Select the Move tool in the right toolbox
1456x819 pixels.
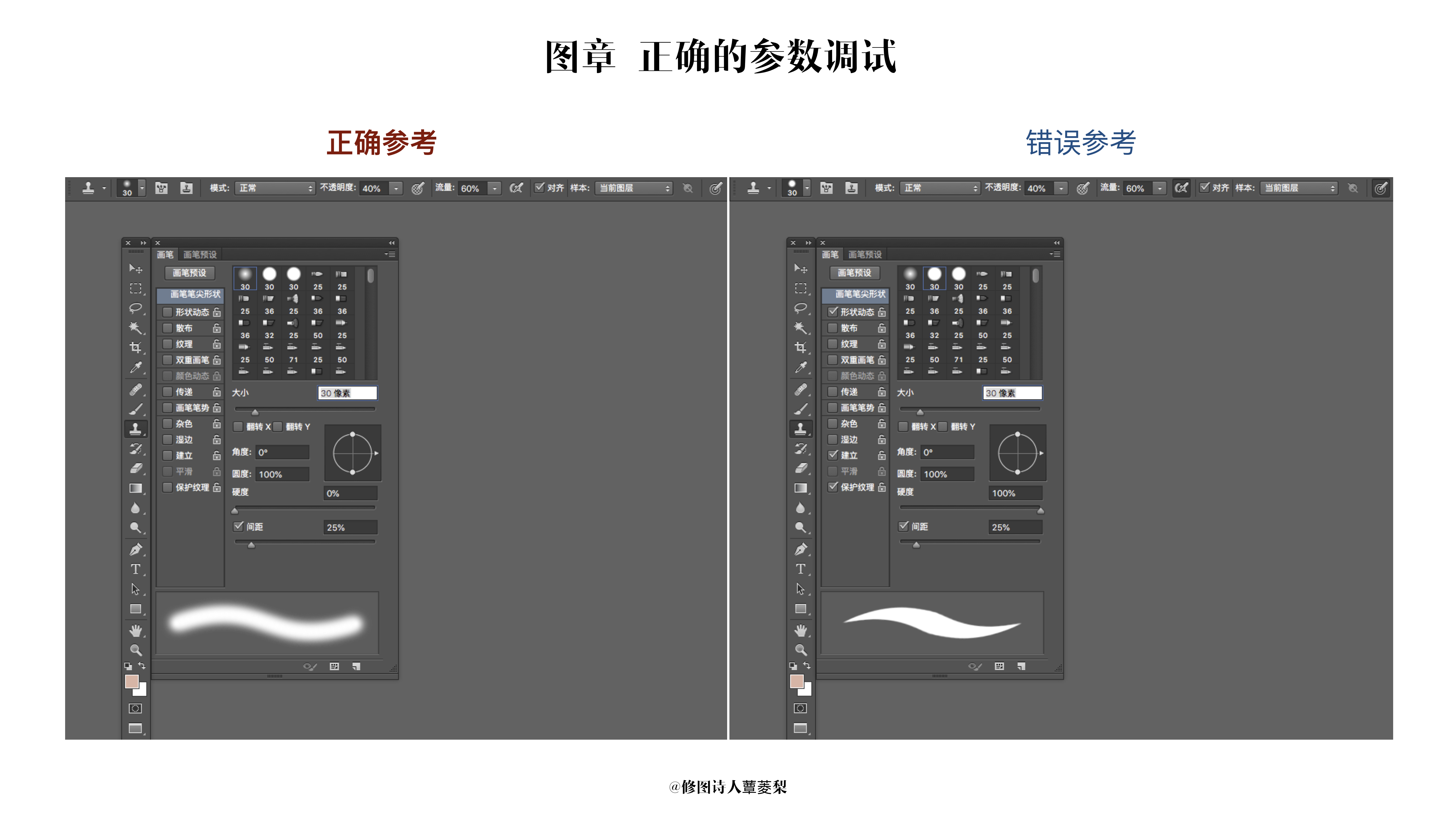(x=800, y=268)
